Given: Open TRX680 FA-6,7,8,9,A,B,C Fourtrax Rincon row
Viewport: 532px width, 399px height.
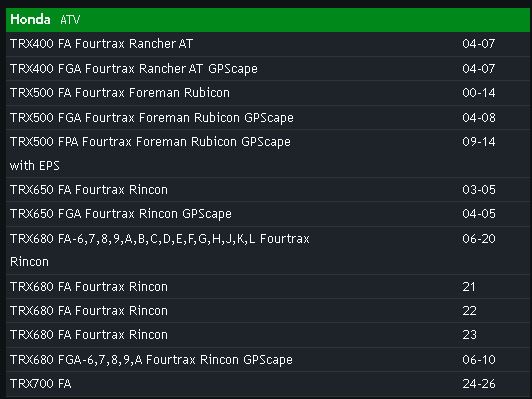Looking at the screenshot, I should click(268, 250).
